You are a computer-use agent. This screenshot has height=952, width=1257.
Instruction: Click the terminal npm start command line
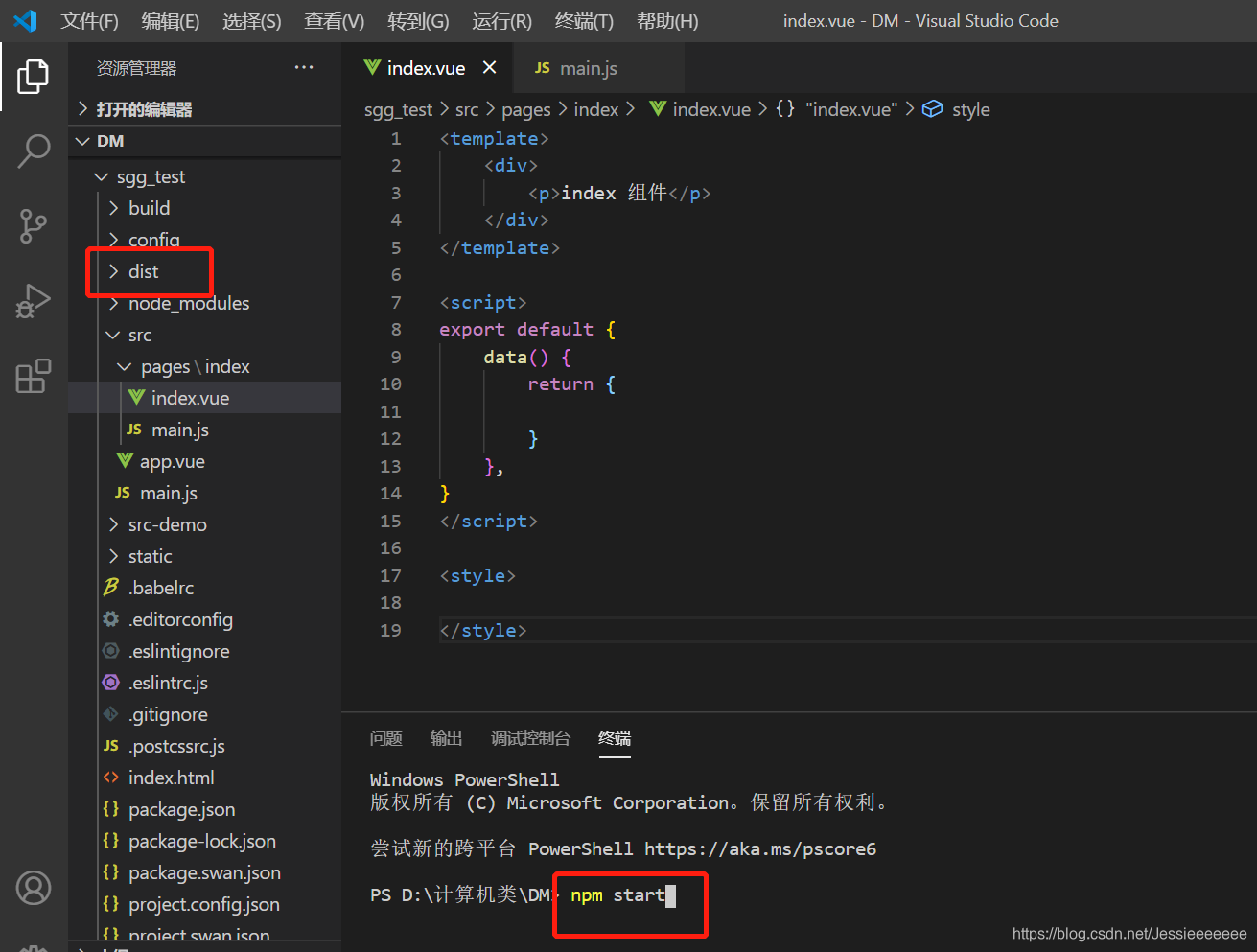click(618, 894)
